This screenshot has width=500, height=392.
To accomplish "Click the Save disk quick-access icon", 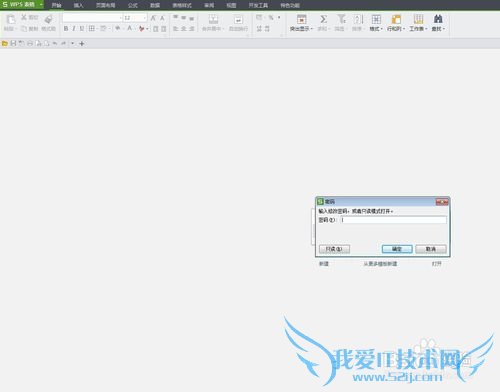I will click(13, 43).
